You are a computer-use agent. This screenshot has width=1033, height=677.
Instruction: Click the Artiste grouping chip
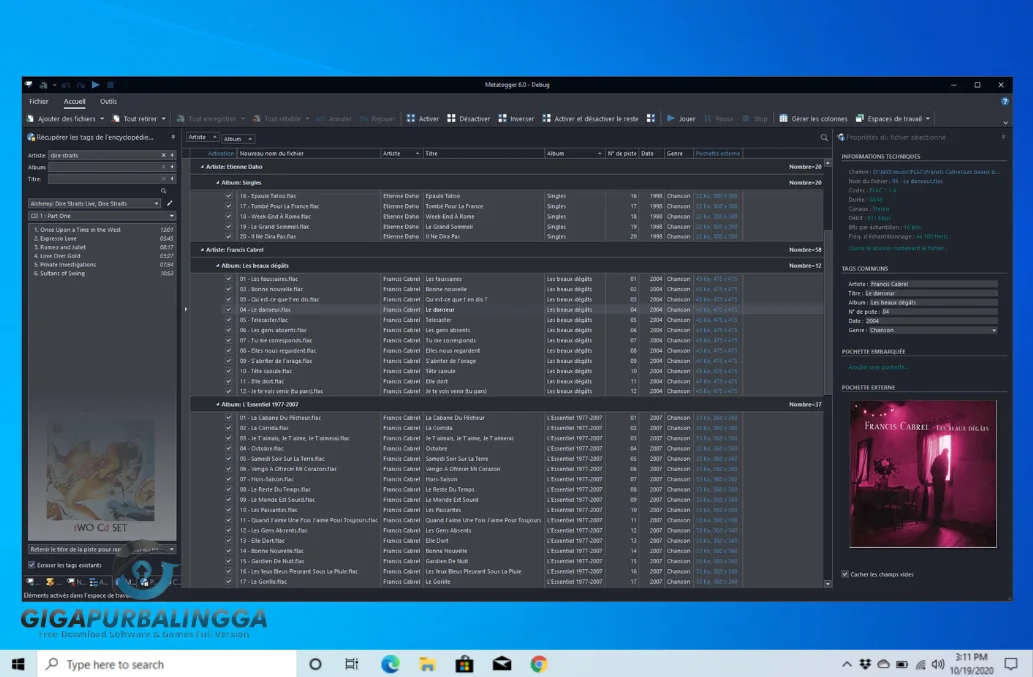pos(202,137)
